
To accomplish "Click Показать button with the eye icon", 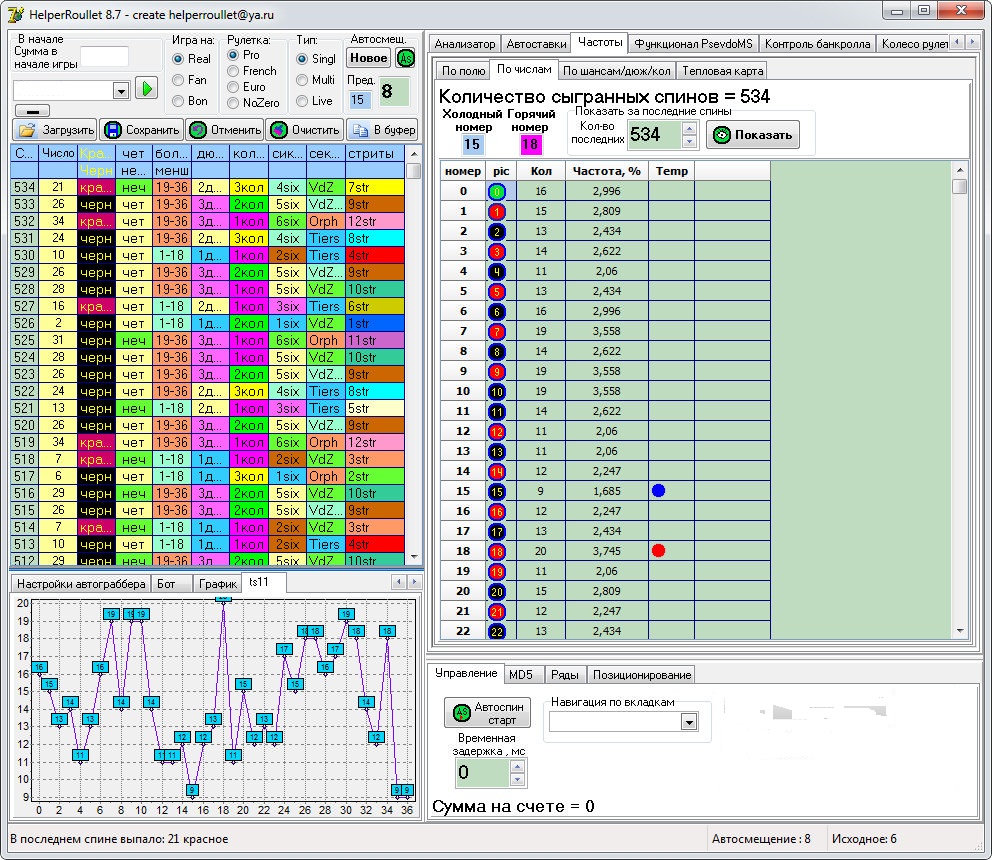I will pyautogui.click(x=753, y=135).
